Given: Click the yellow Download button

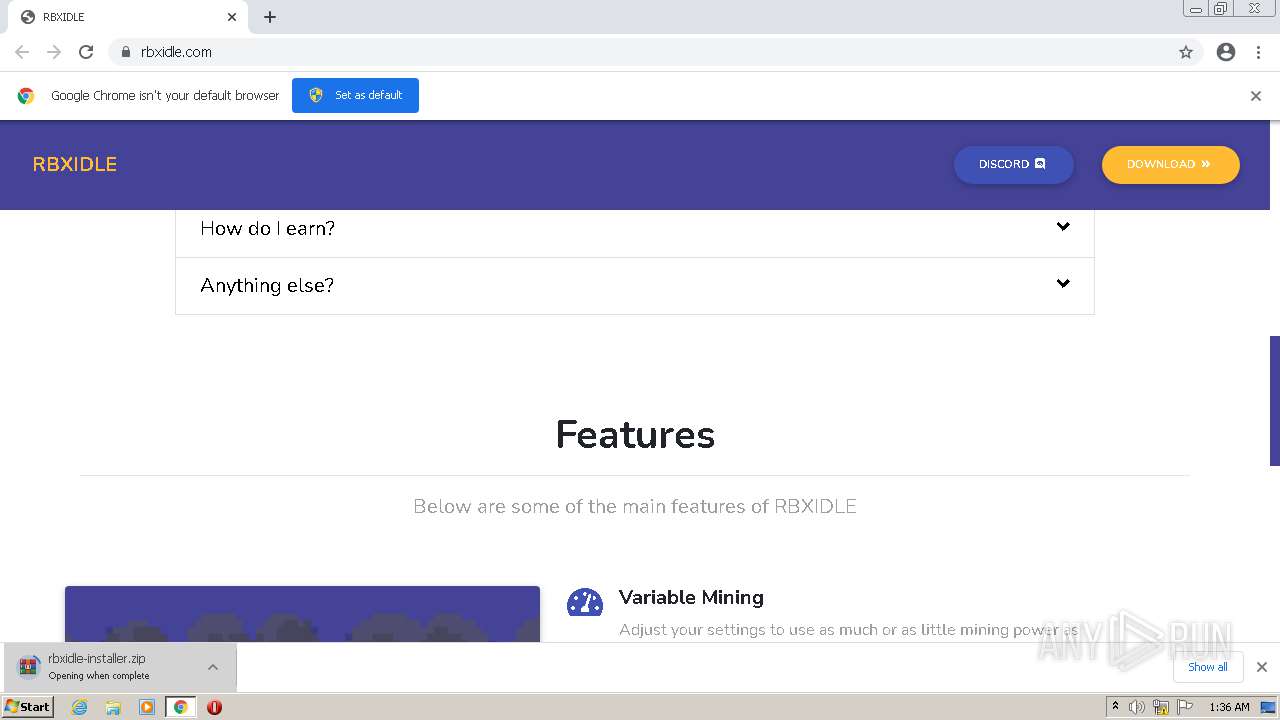Looking at the screenshot, I should tap(1170, 164).
